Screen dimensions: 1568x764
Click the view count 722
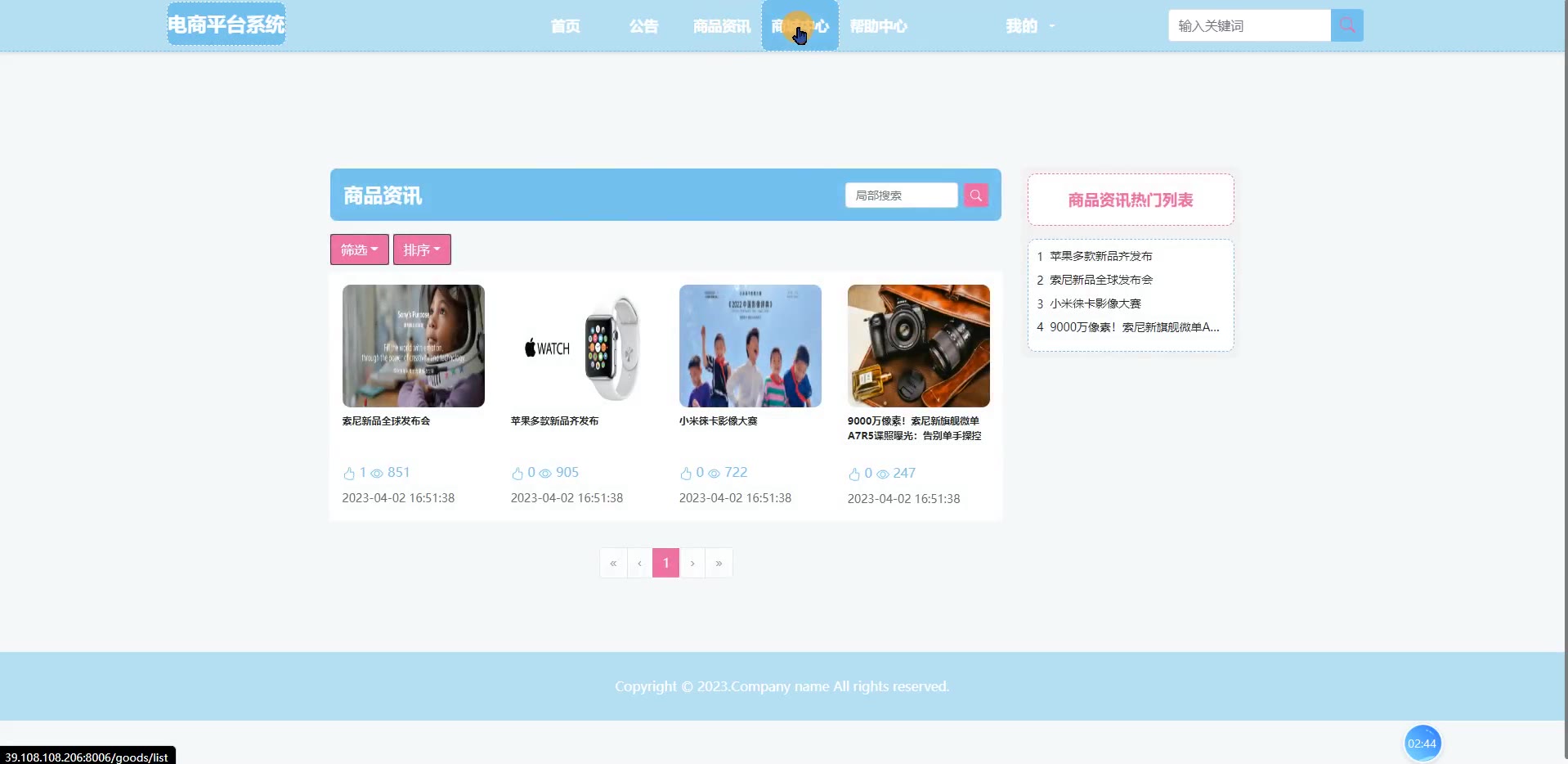click(x=736, y=473)
